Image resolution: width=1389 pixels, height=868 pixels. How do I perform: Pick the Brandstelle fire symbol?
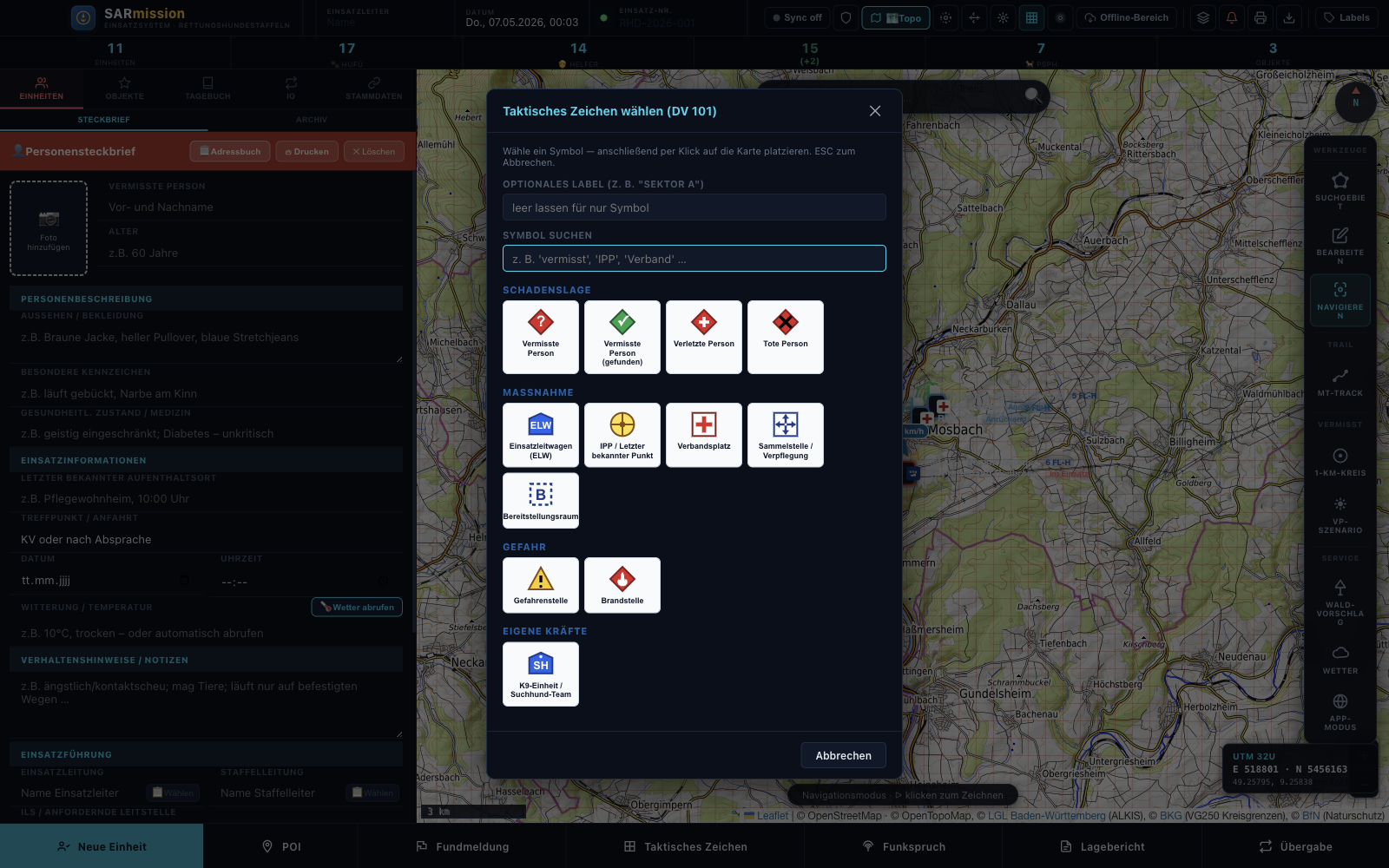pyautogui.click(x=622, y=585)
